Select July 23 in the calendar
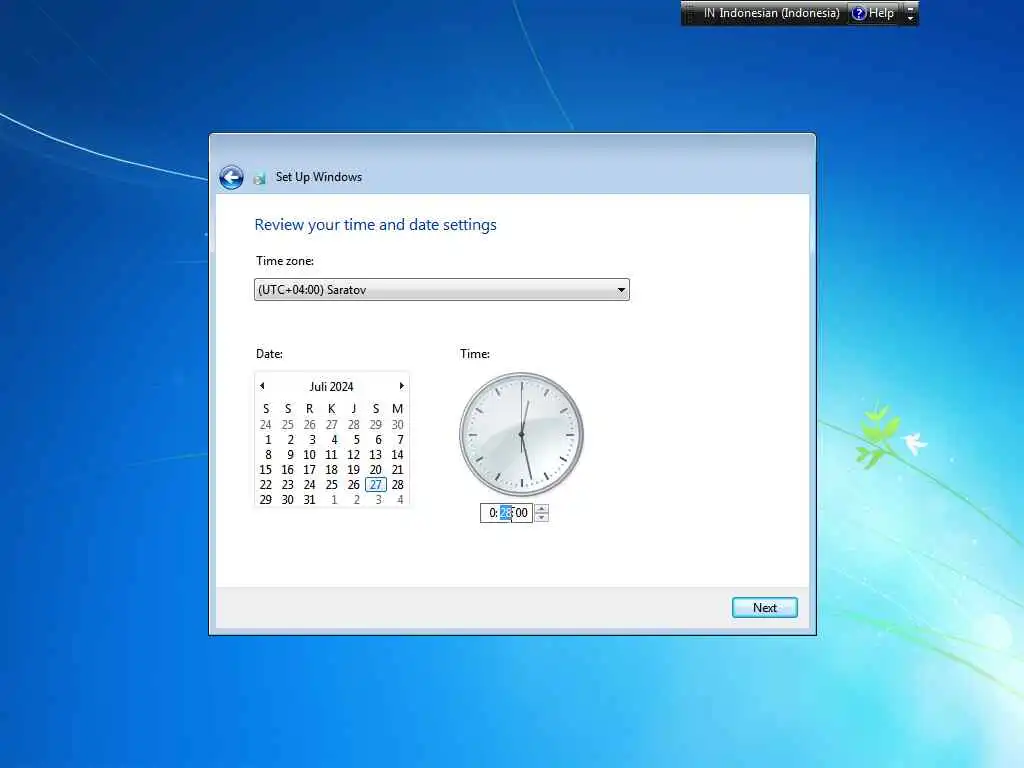Screen dimensions: 1024x768 pyautogui.click(x=287, y=485)
